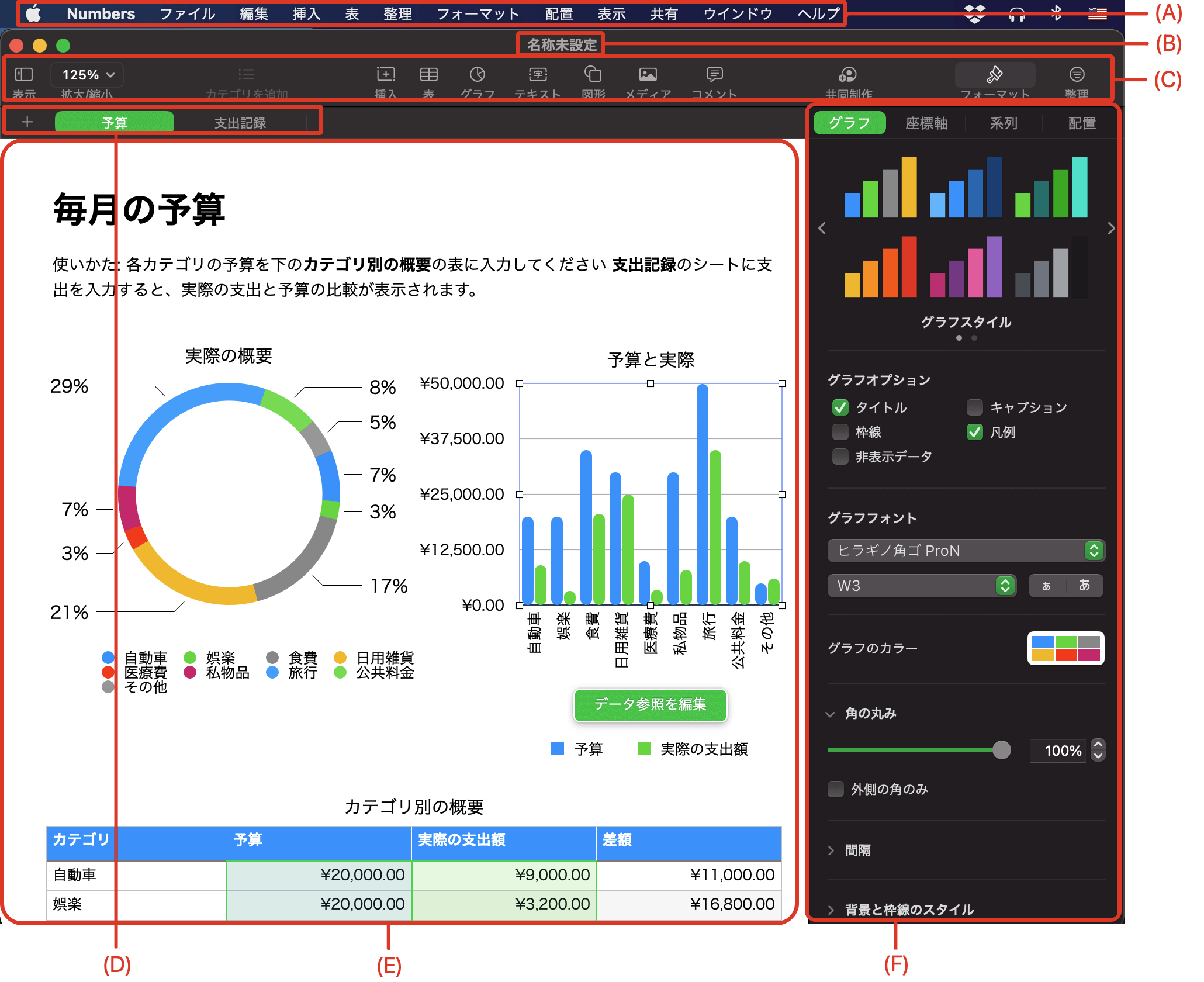
Task: Add a comment with コメント icon
Action: [x=714, y=74]
